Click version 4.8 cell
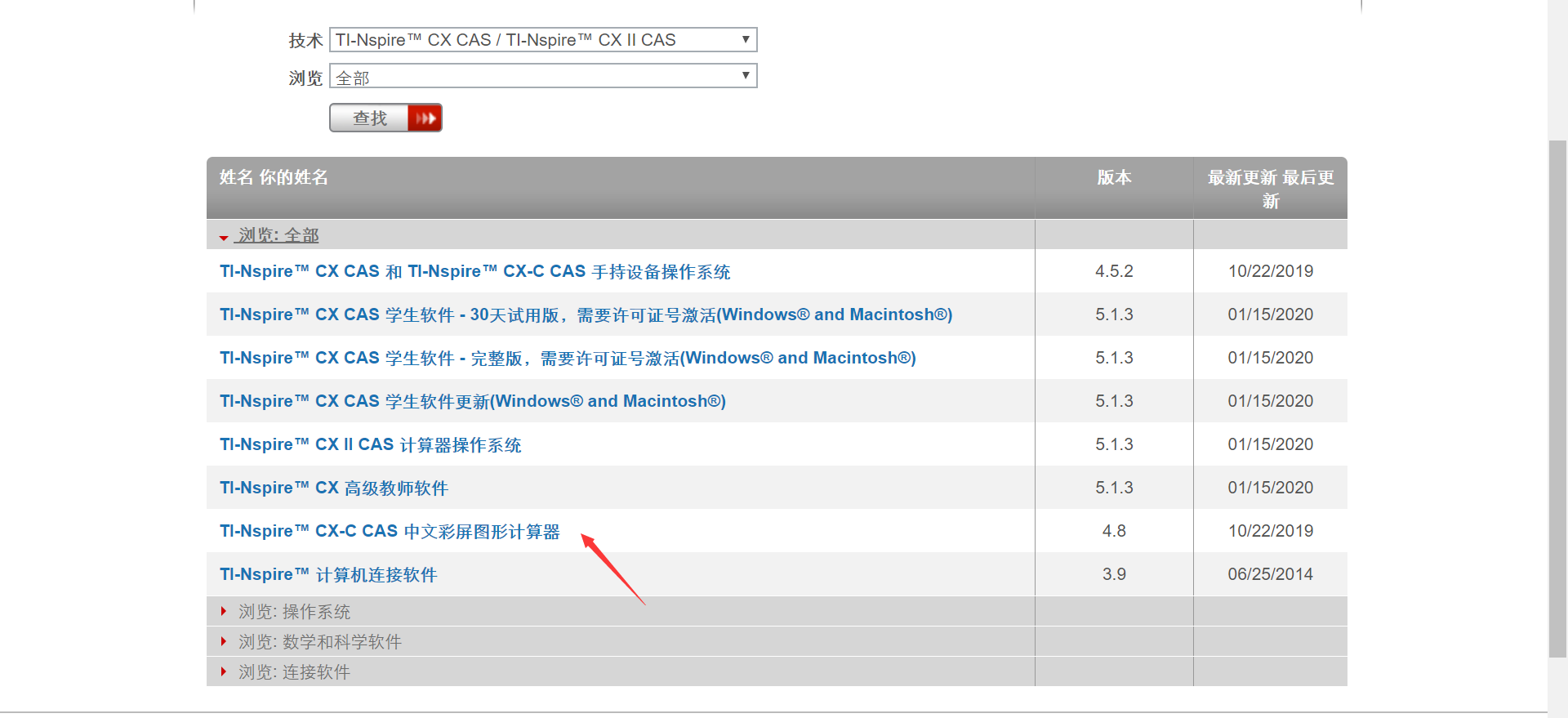Image resolution: width=1568 pixels, height=718 pixels. pyautogui.click(x=1114, y=531)
